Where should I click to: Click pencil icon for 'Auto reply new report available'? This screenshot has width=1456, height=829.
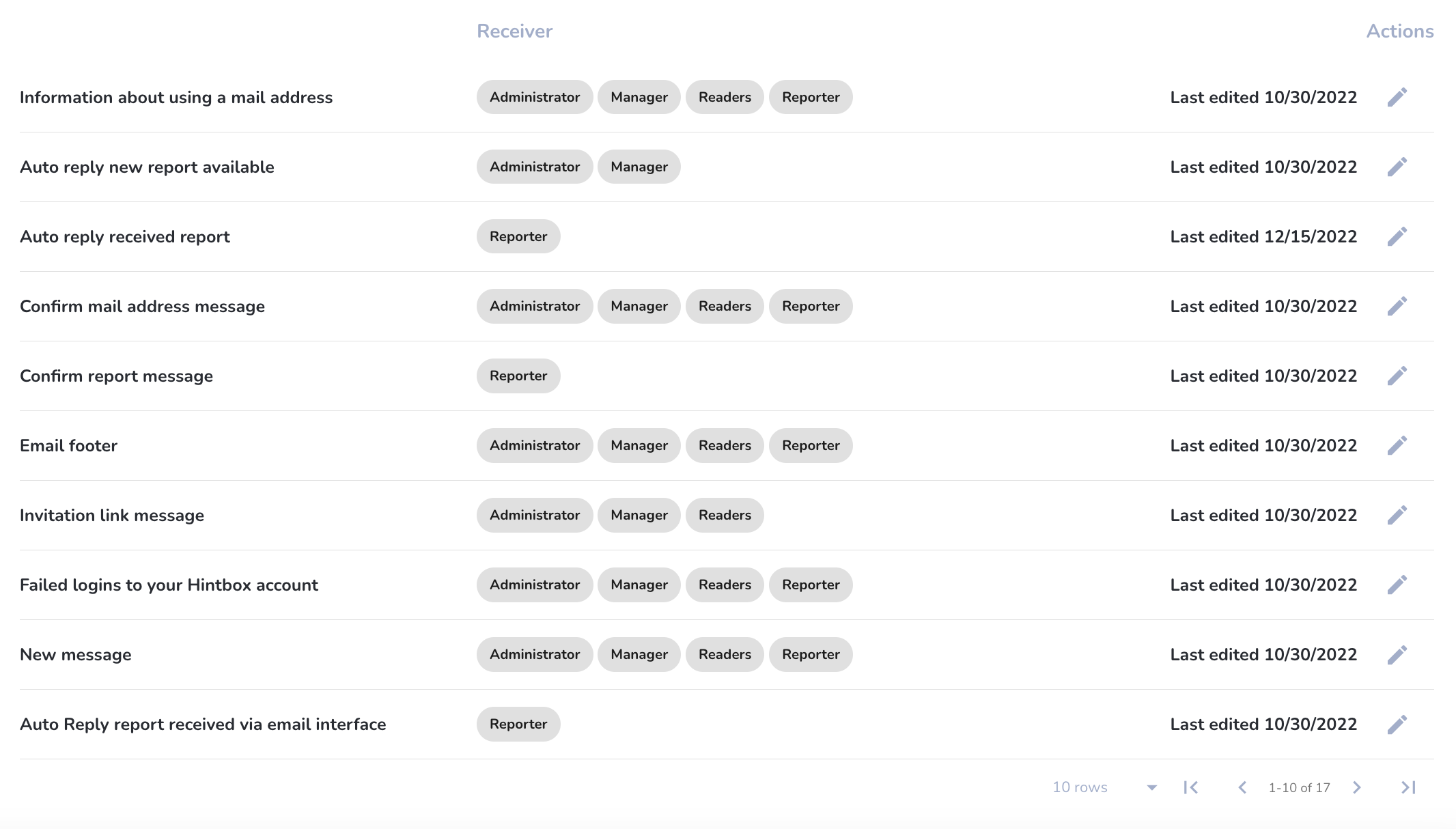[x=1397, y=167]
